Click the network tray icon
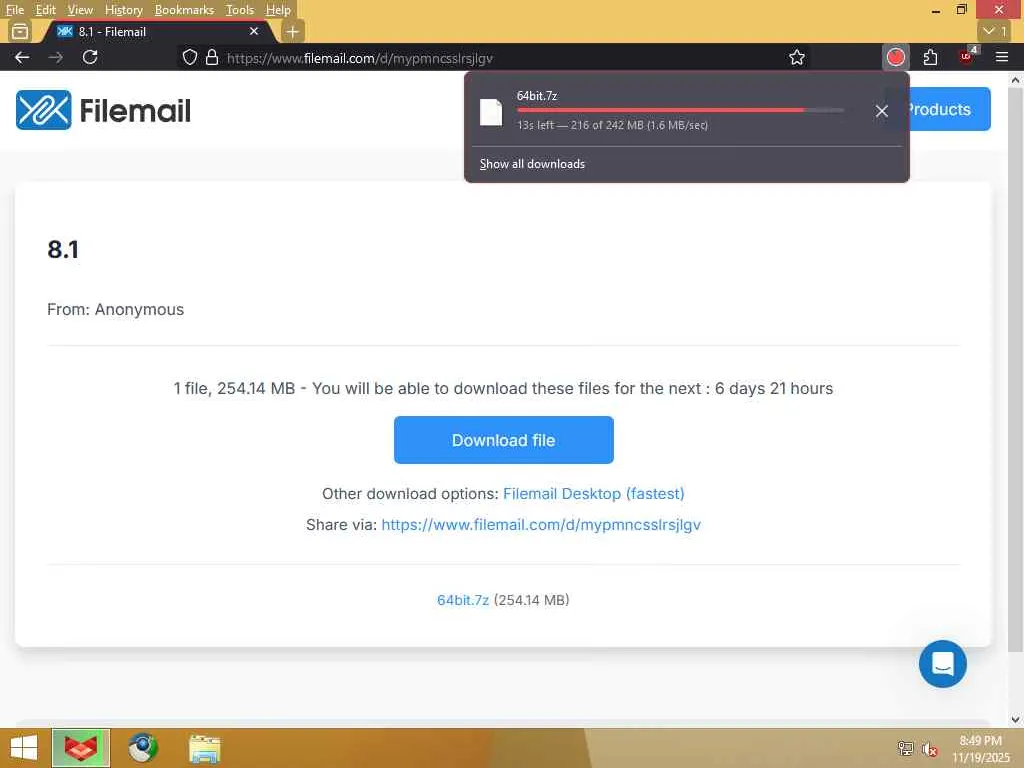This screenshot has width=1024, height=768. 906,748
